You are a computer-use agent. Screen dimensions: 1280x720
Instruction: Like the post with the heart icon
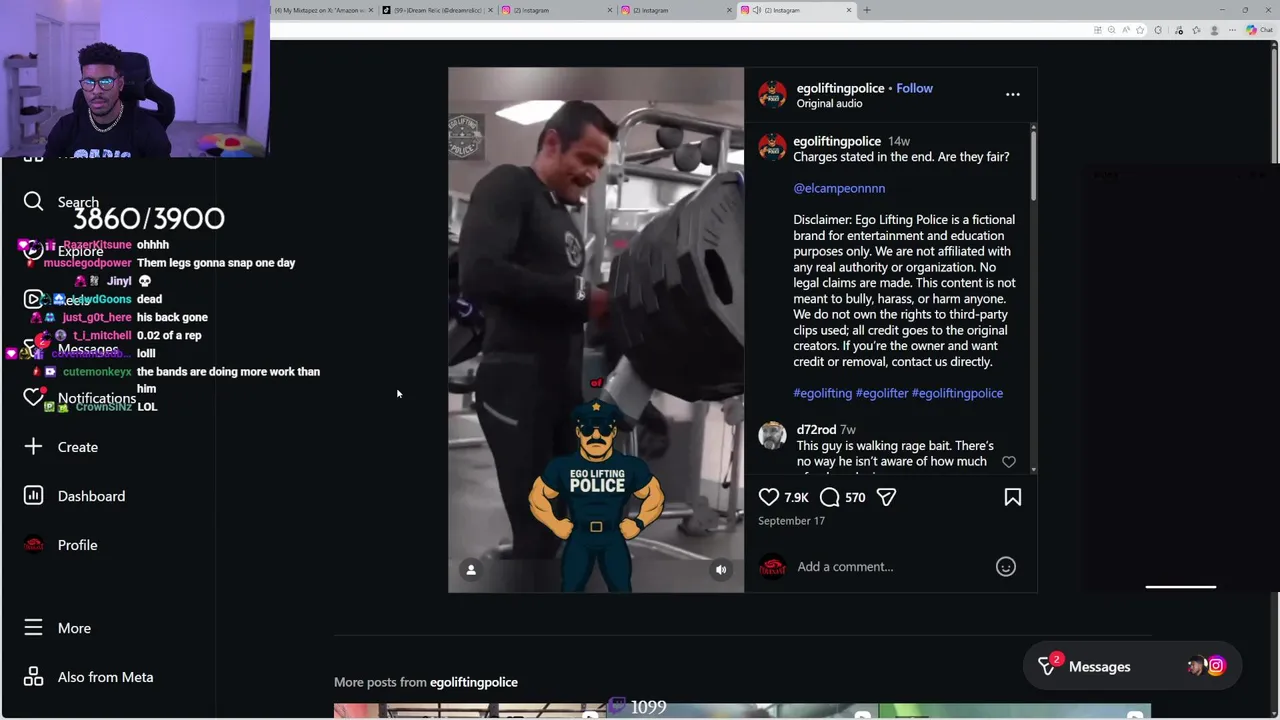[768, 497]
